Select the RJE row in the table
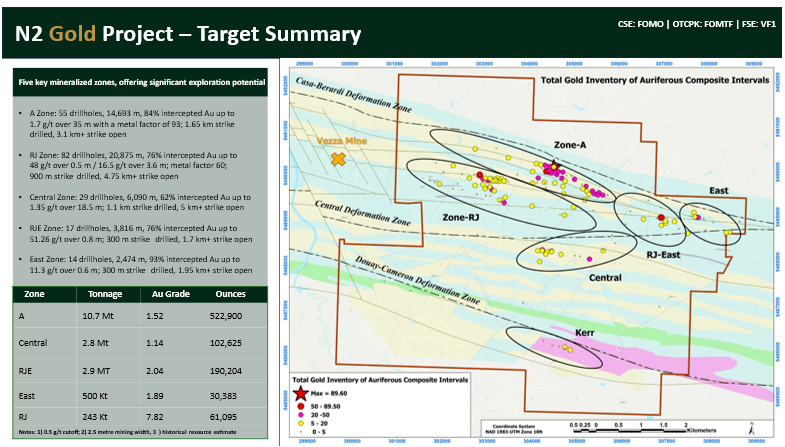 (x=139, y=369)
